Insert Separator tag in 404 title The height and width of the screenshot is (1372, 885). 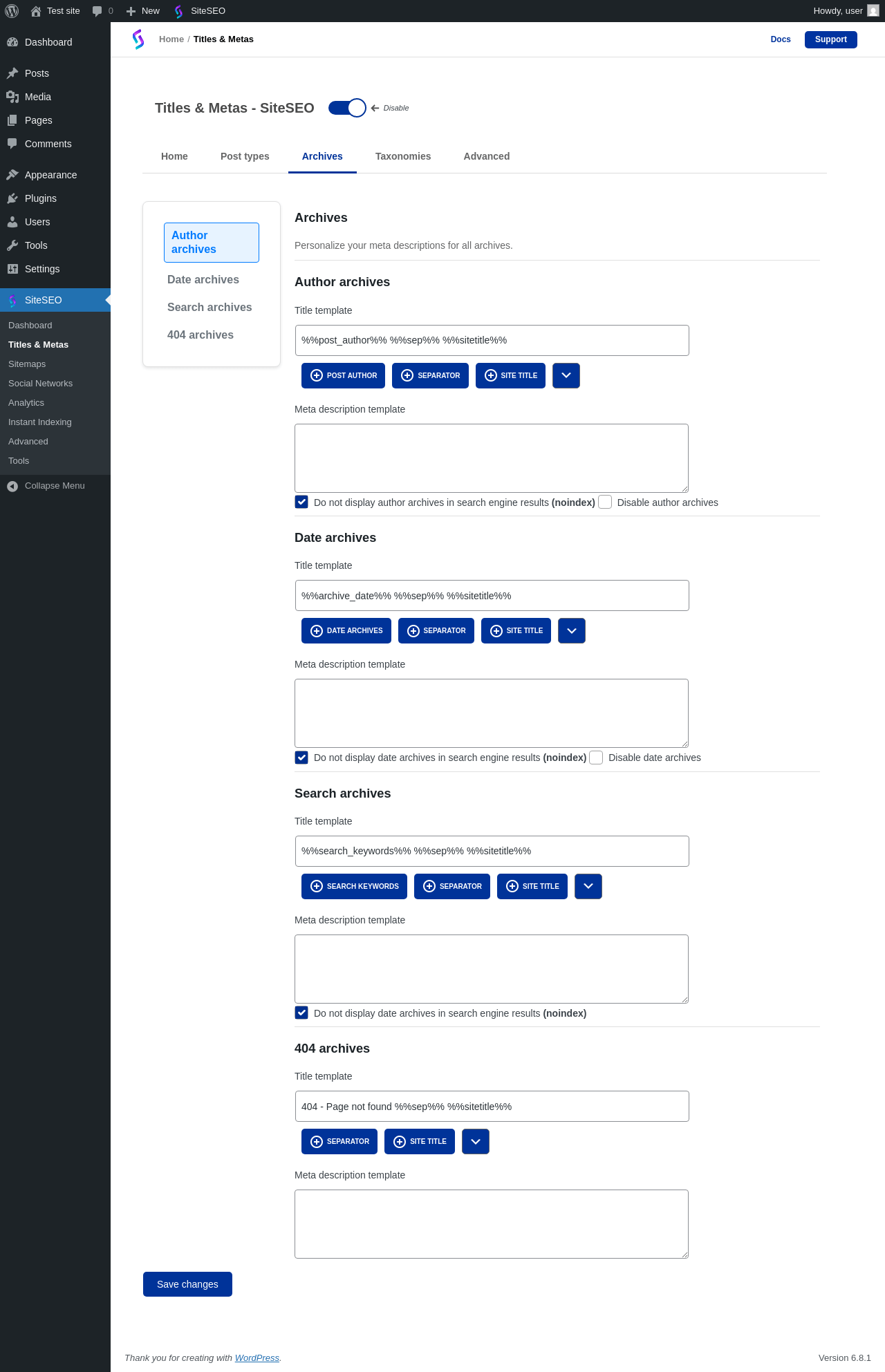click(339, 1141)
